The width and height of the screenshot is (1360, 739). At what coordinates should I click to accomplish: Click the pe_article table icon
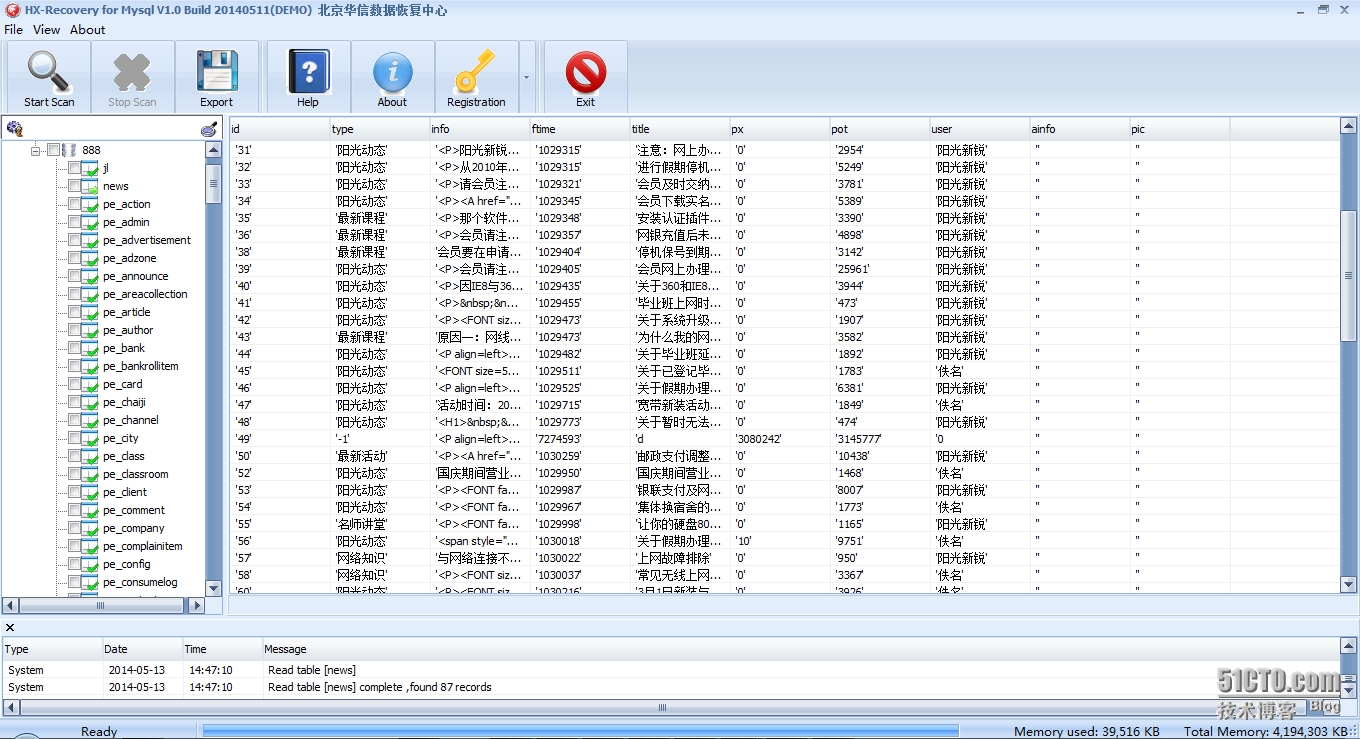click(x=90, y=312)
